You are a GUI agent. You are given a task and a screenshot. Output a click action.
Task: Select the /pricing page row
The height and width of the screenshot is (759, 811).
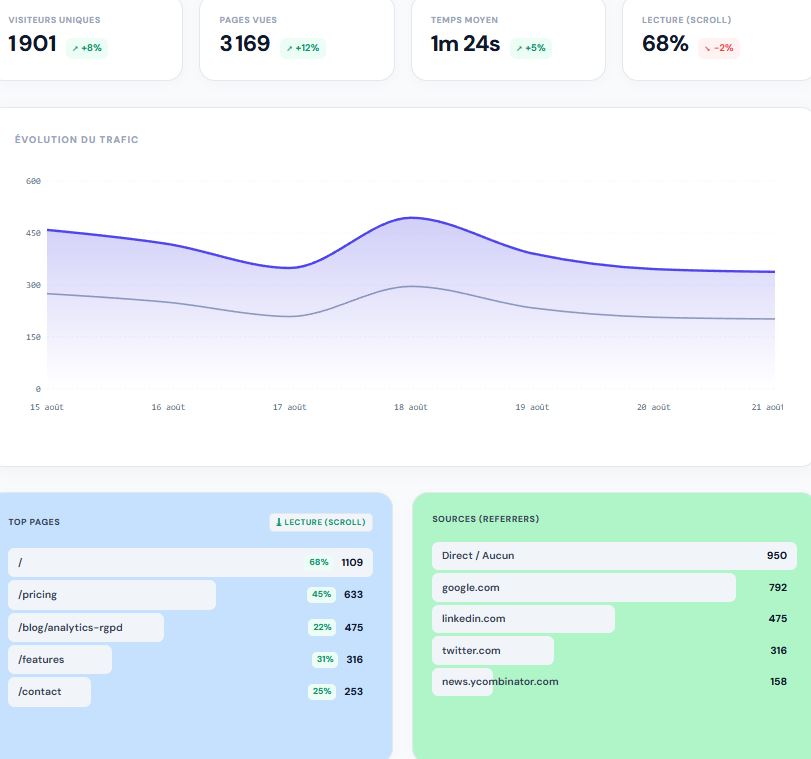click(190, 594)
